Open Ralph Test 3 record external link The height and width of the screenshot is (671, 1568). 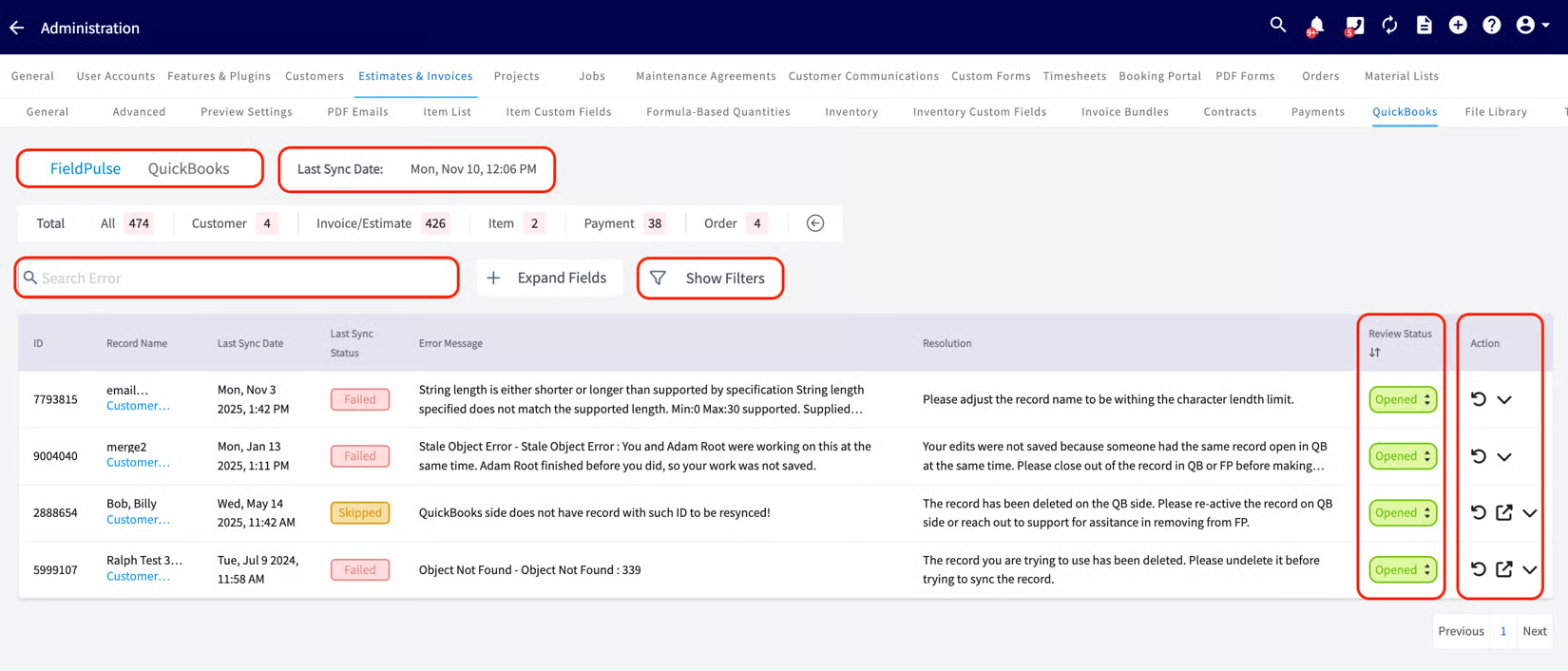1503,569
